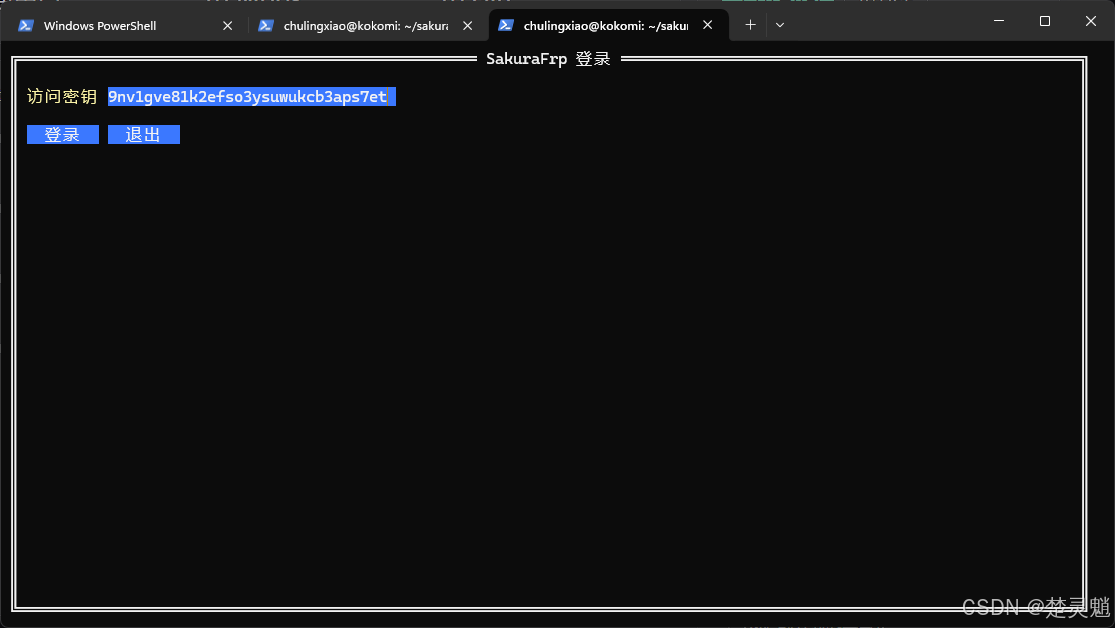
Task: Focus the 访问密钥 access key input field
Action: click(252, 97)
